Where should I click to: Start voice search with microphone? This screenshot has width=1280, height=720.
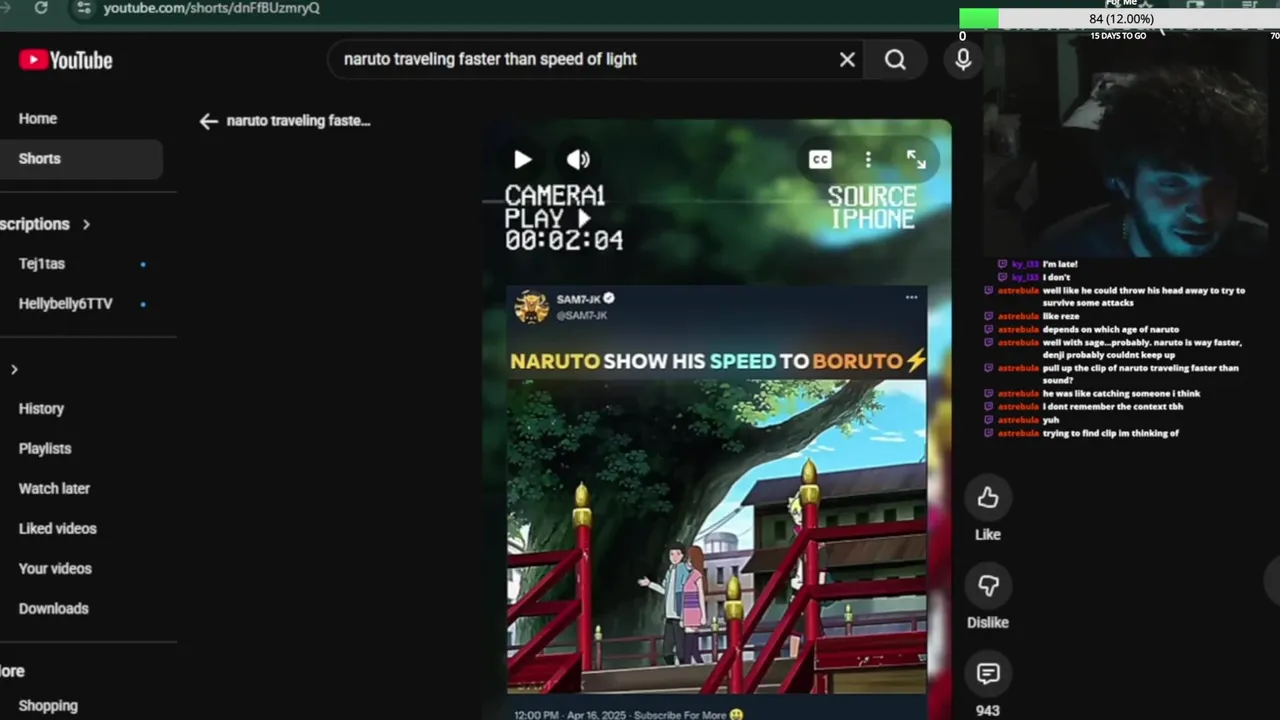click(963, 60)
